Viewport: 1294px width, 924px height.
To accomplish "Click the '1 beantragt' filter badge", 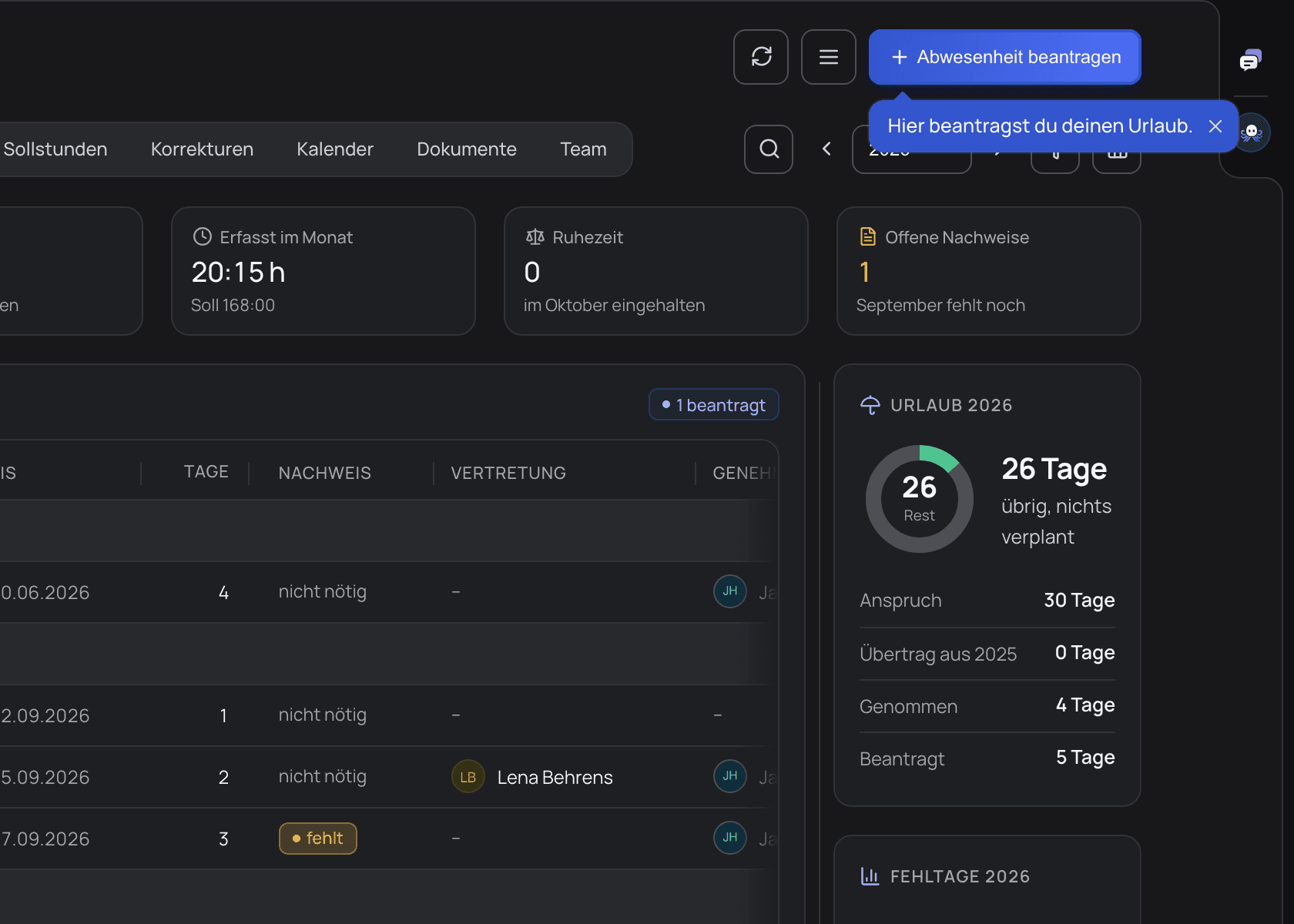I will pos(714,405).
